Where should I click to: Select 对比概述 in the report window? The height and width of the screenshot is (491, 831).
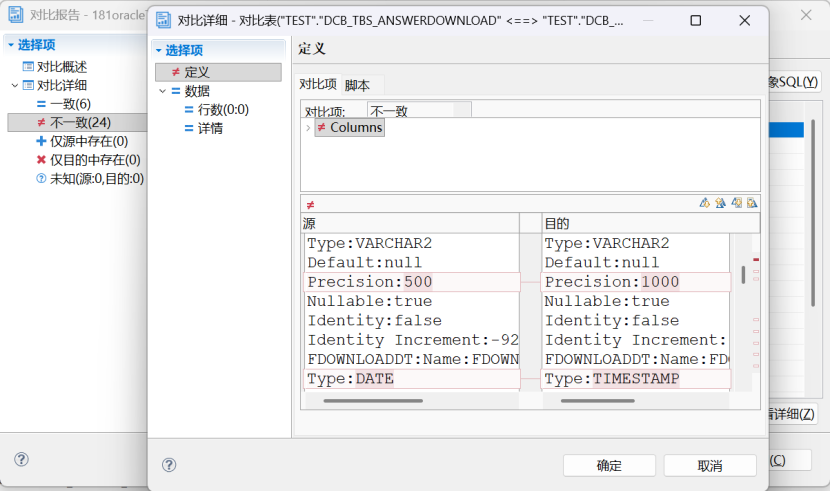pos(61,67)
